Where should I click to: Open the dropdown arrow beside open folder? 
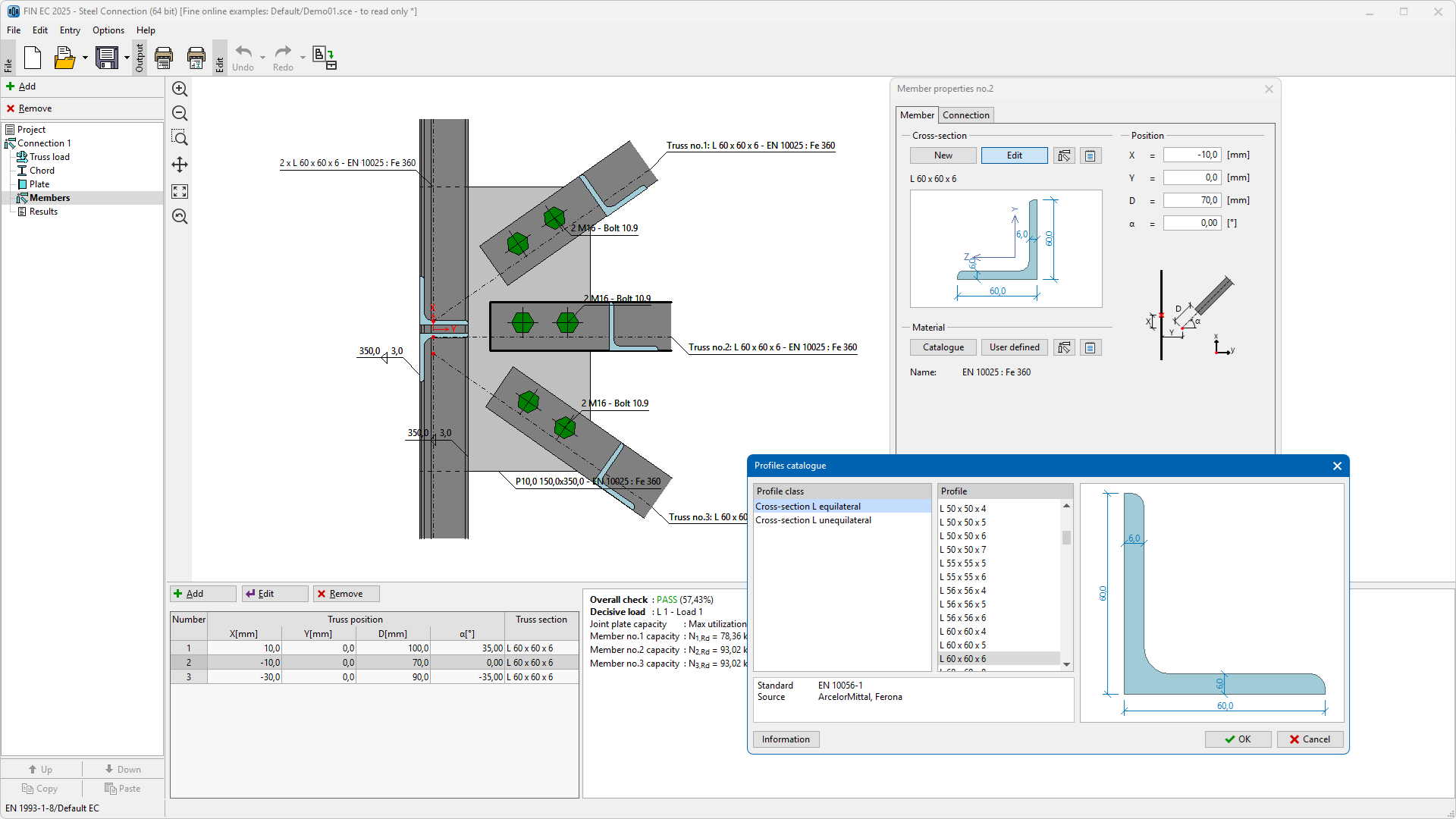coord(85,58)
